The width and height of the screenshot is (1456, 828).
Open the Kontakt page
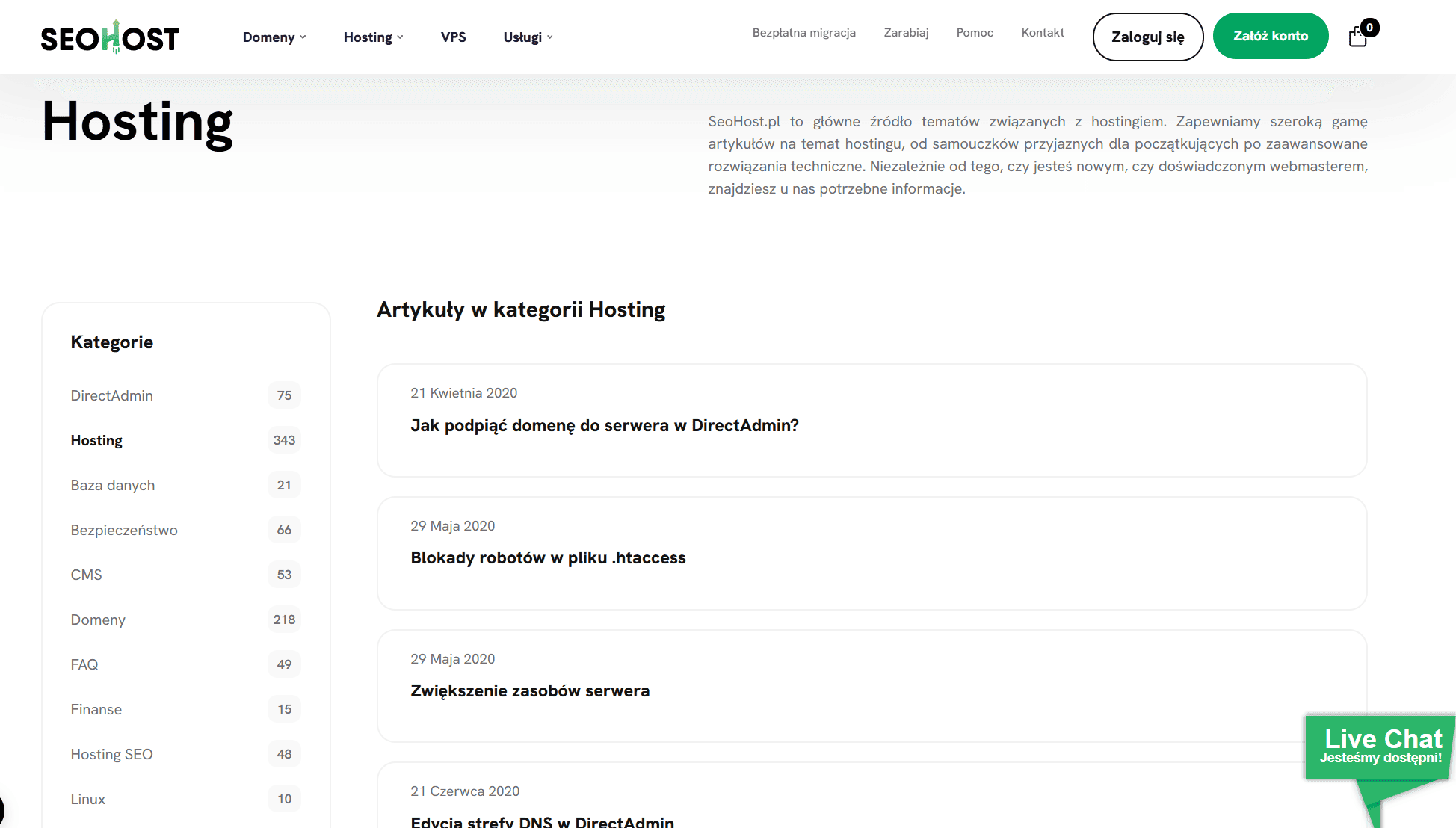click(x=1043, y=33)
